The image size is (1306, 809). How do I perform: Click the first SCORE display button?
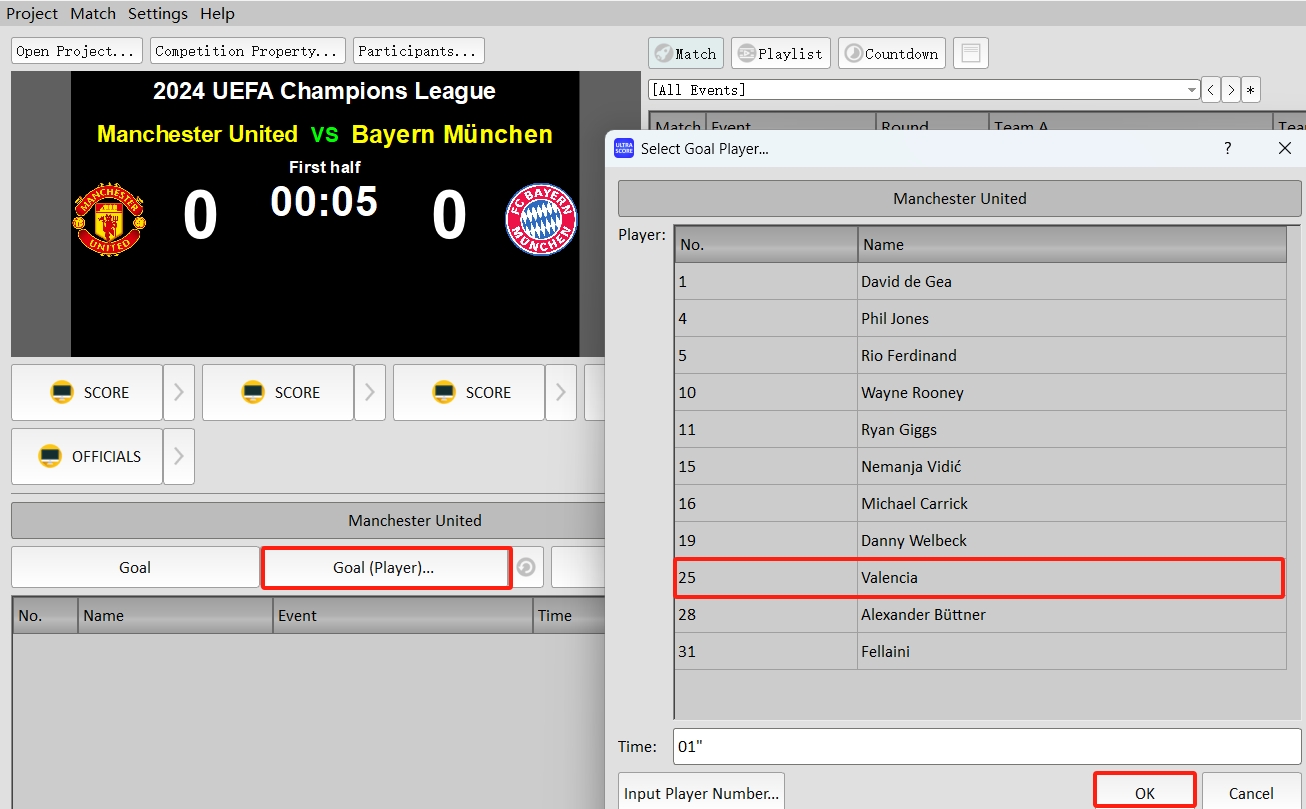86,392
